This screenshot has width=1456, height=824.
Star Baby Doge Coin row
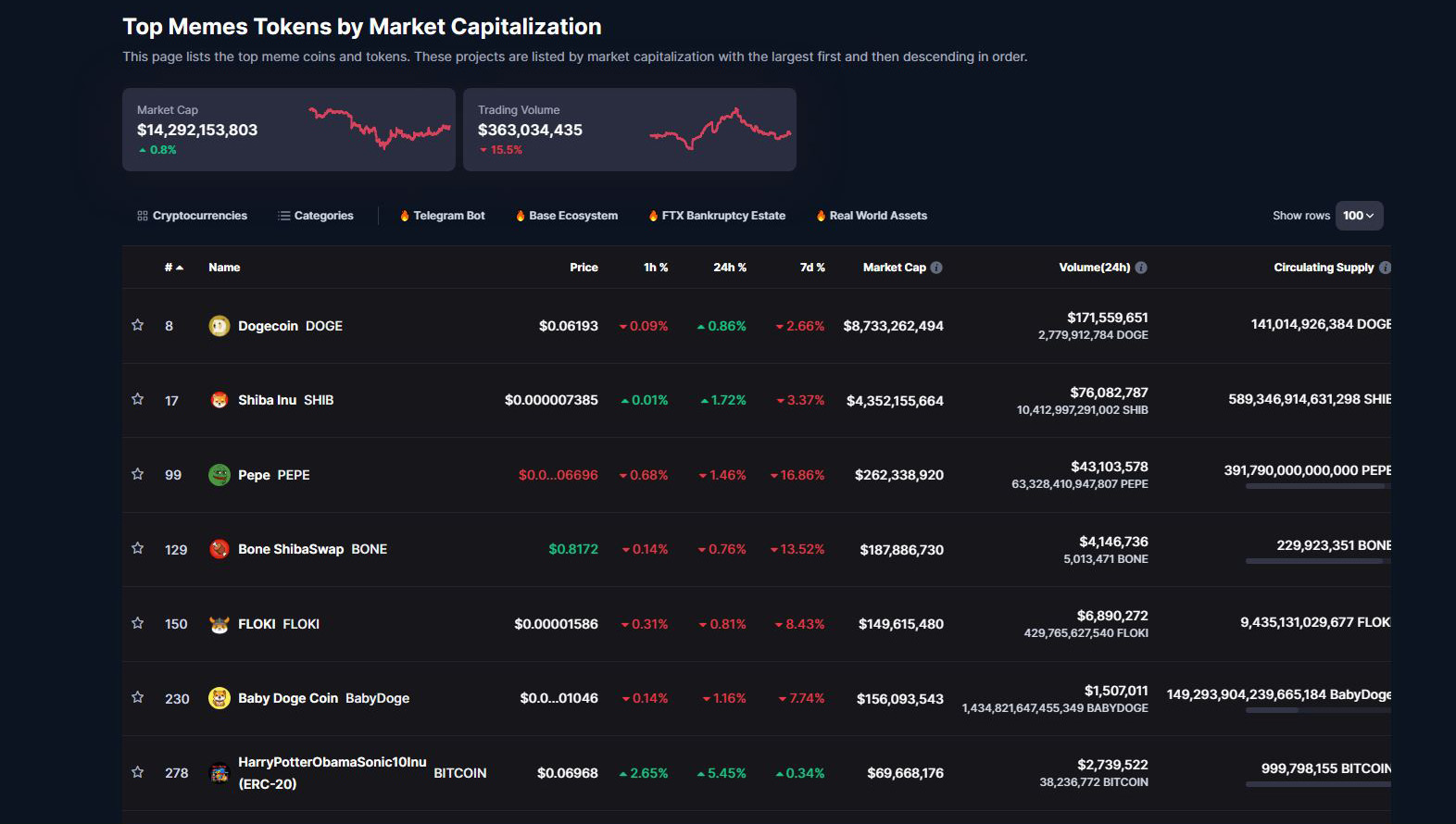[x=138, y=697]
